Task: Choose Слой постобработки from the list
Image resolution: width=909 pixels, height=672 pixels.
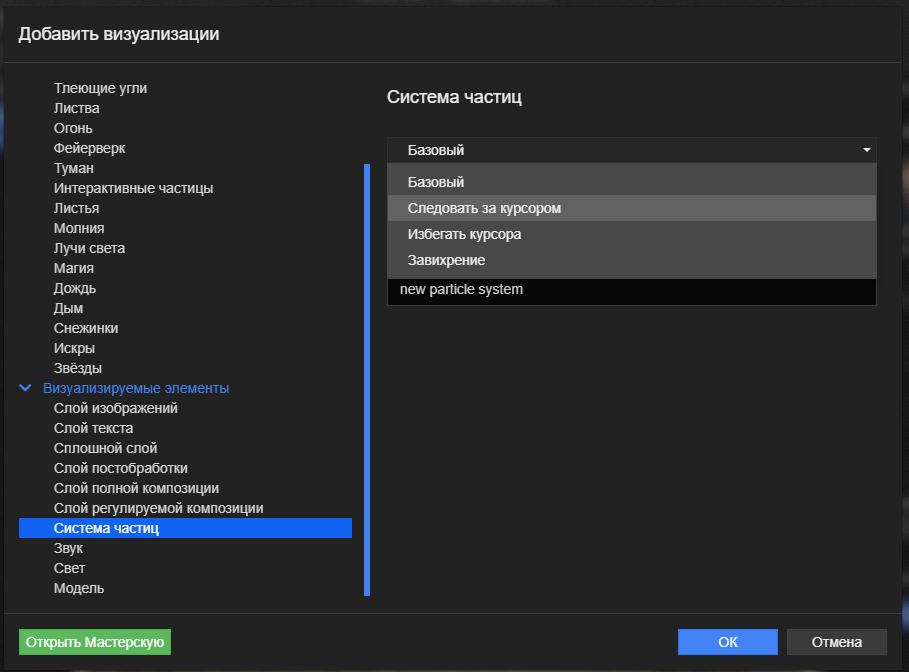Action: (x=120, y=468)
